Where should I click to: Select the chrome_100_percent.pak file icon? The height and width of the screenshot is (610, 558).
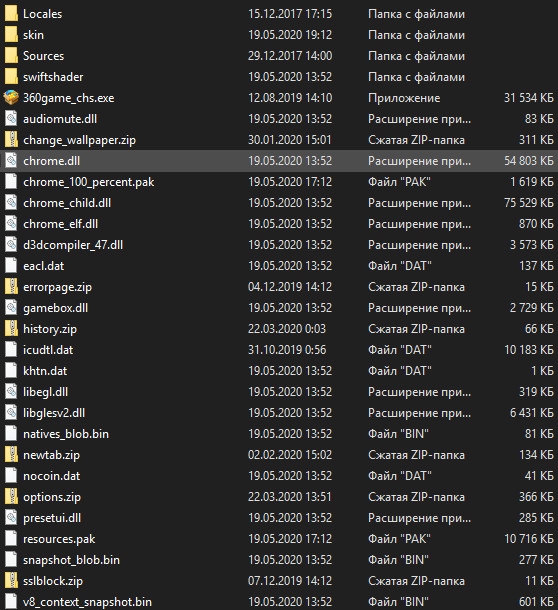[11, 182]
